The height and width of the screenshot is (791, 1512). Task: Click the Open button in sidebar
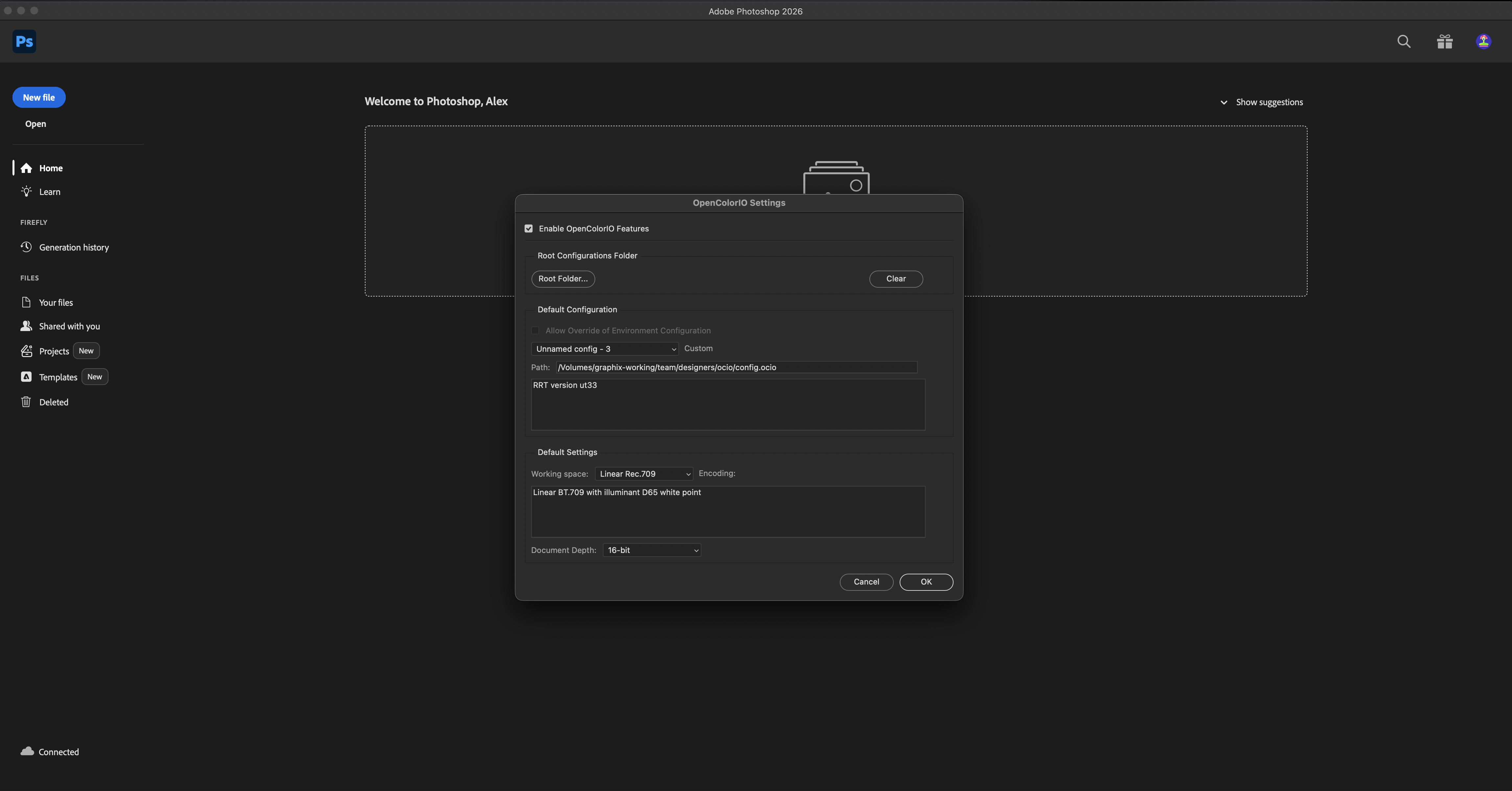point(35,124)
